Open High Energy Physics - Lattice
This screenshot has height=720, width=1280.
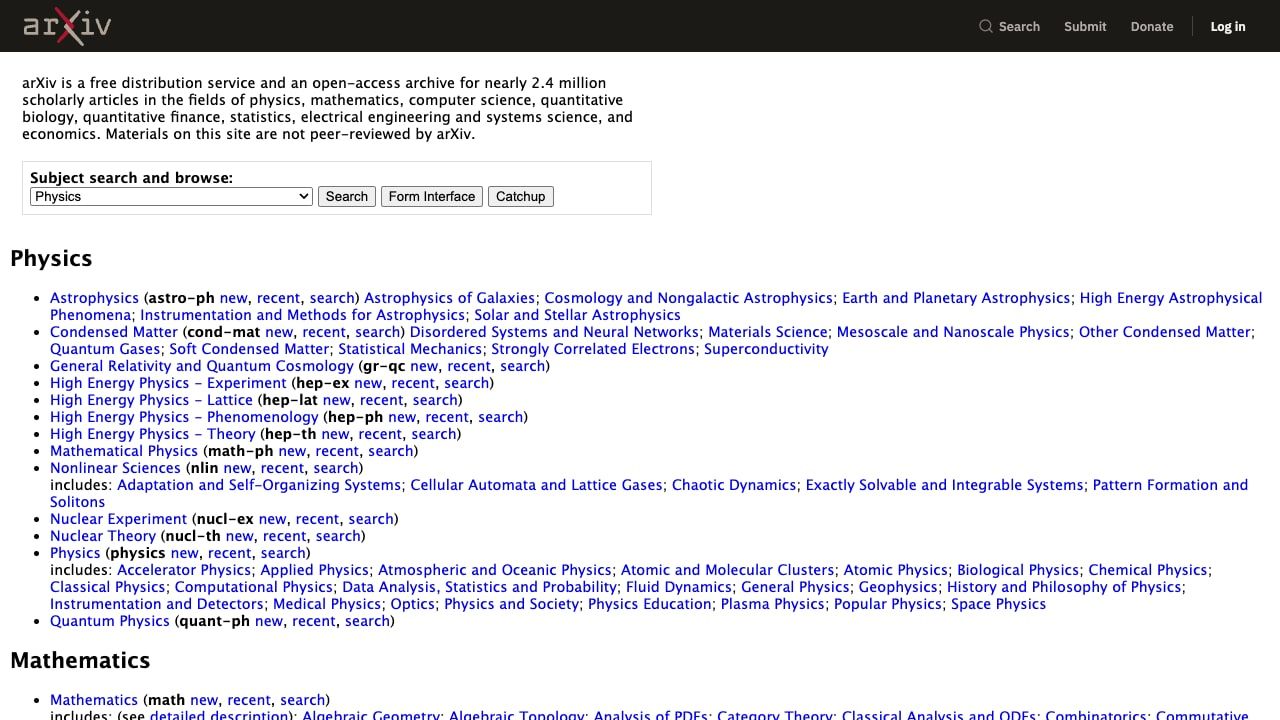(x=151, y=400)
